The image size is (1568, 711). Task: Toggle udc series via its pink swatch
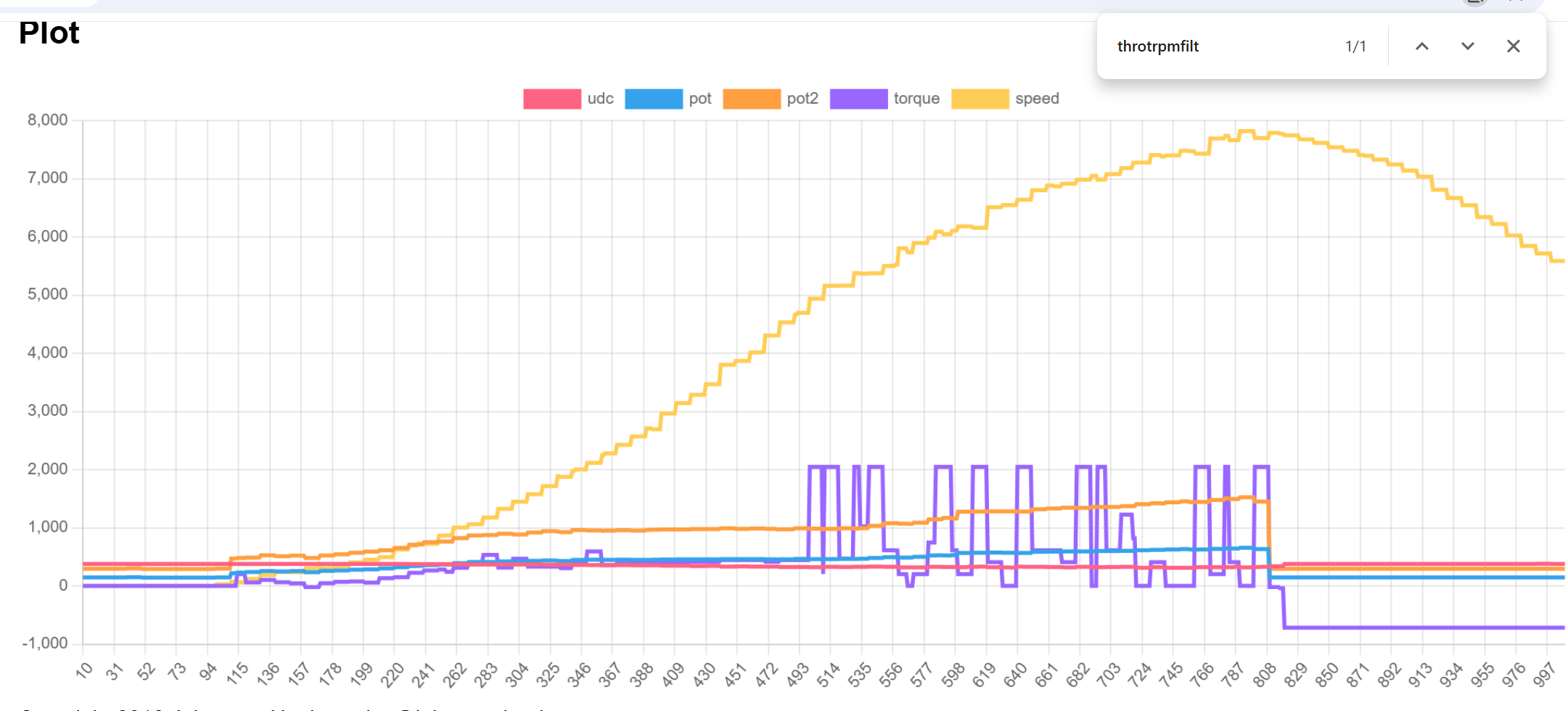point(551,99)
